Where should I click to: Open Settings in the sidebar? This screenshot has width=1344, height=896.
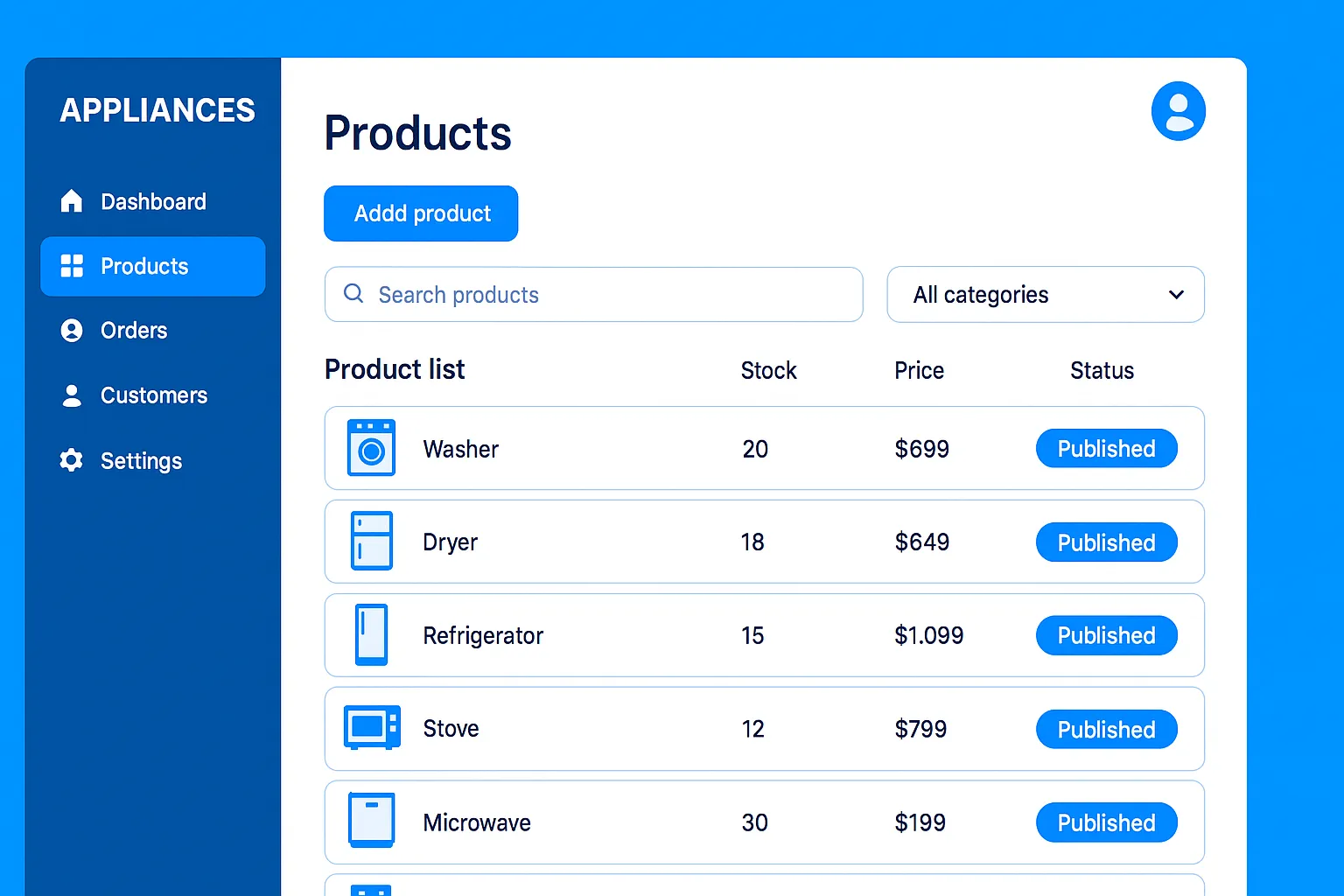click(x=152, y=460)
